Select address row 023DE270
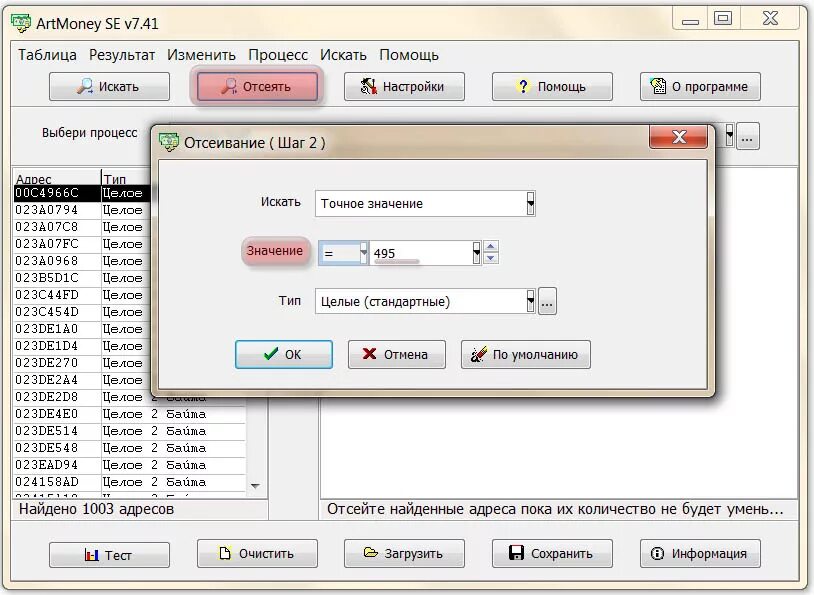Screen dimensions: 814x595 coord(82,362)
